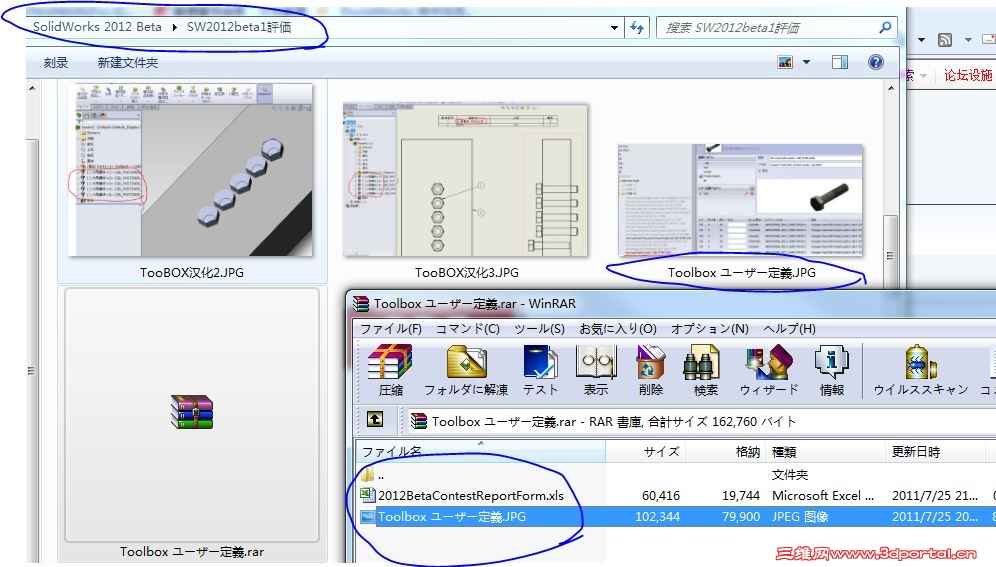Click the RSS feed icon in browser window
996x567 pixels.
point(945,39)
